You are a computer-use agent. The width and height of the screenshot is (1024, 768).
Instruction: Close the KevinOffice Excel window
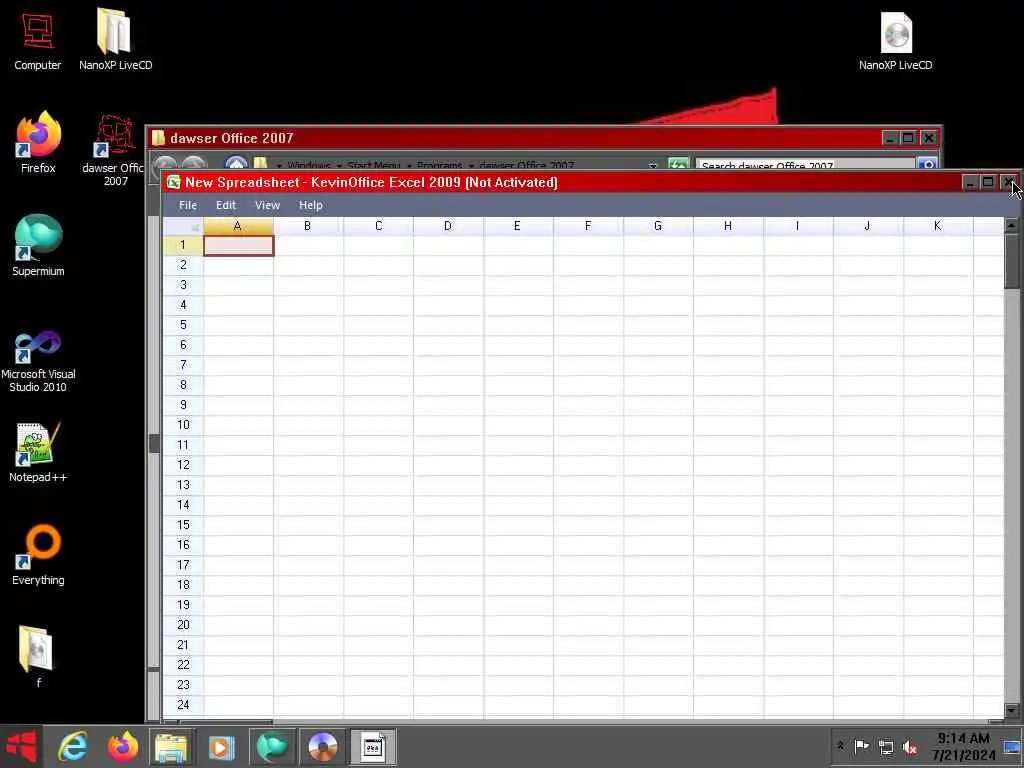click(x=1008, y=182)
